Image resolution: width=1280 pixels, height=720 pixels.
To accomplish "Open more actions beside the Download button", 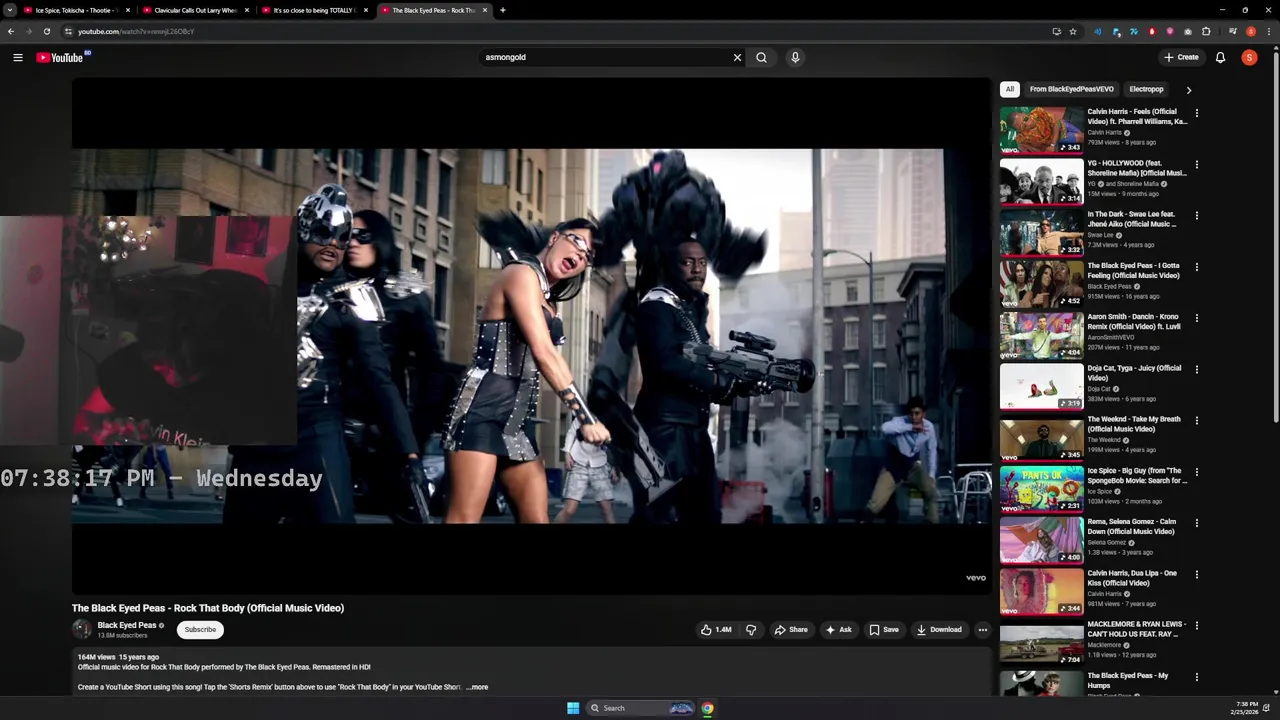I will pos(983,630).
